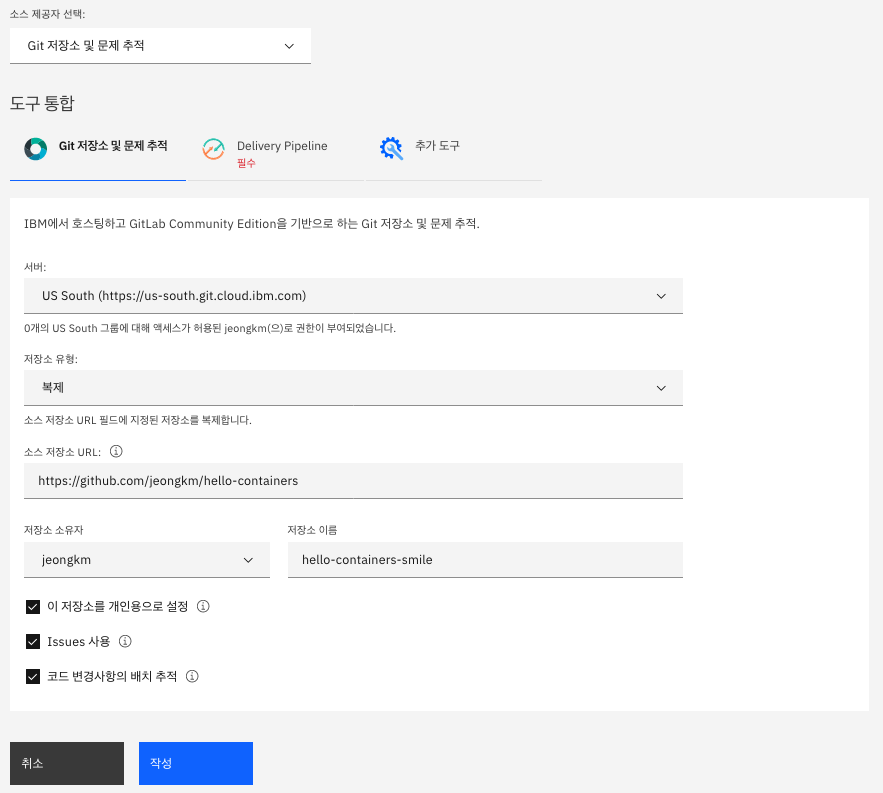Click the IBM GitLab Community Edition description text
Image resolution: width=883 pixels, height=793 pixels.
[x=252, y=224]
